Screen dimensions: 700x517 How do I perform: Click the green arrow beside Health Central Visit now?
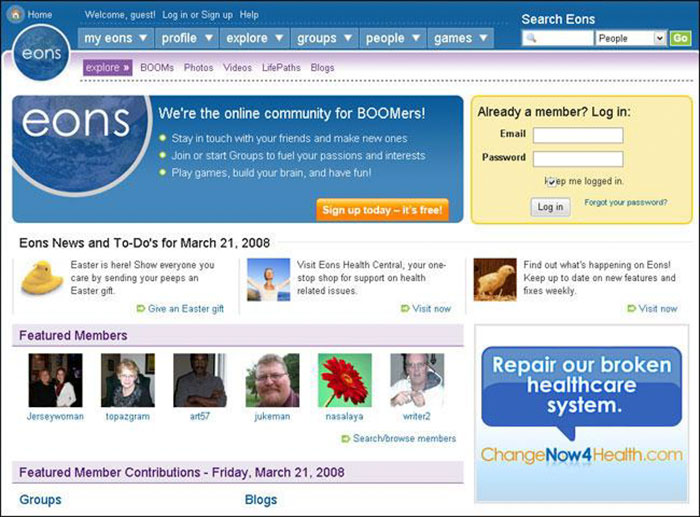[405, 309]
